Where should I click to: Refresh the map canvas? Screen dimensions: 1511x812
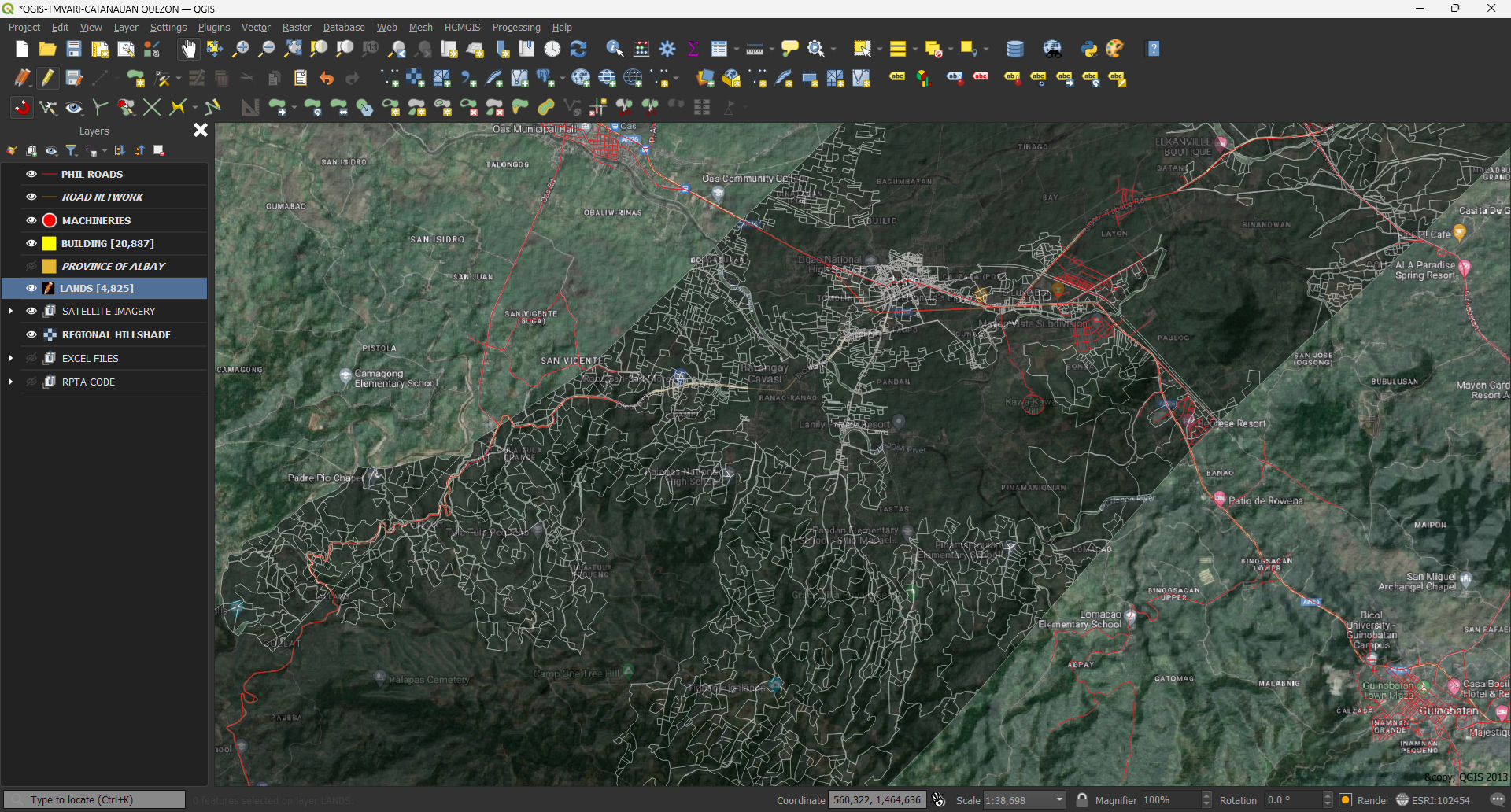578,49
